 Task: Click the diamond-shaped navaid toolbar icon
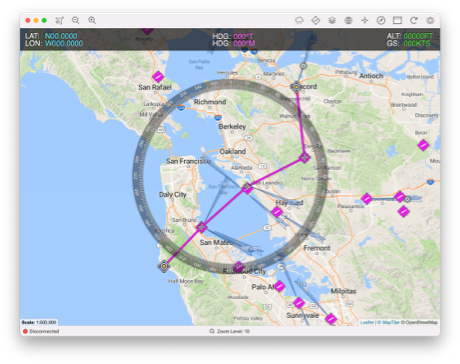tap(316, 20)
